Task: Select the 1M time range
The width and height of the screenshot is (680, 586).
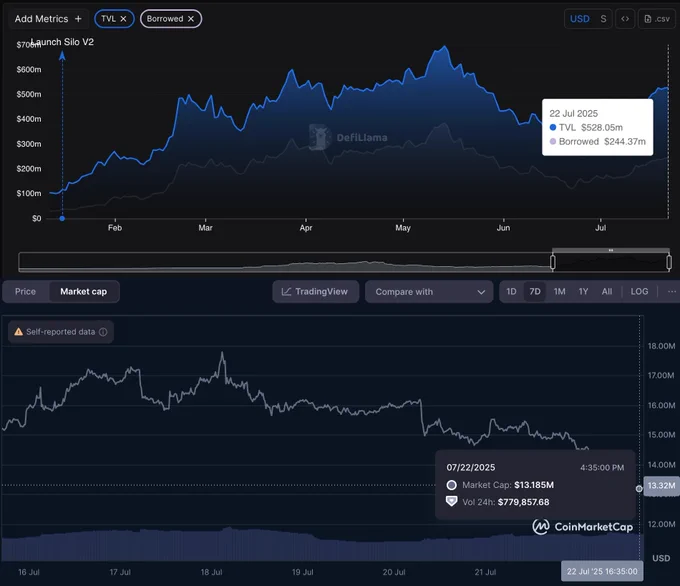Action: 559,291
